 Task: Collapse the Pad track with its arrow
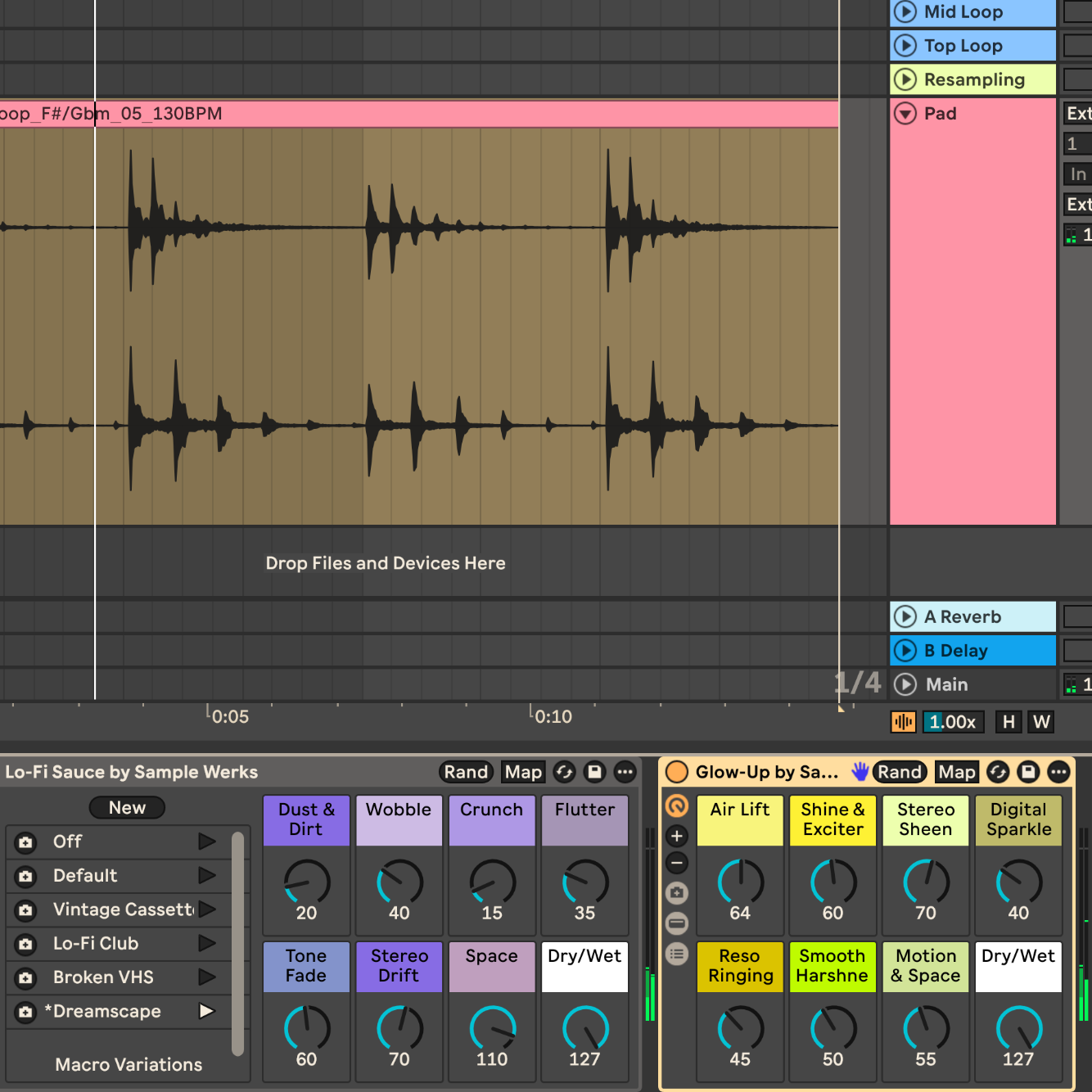click(x=905, y=114)
